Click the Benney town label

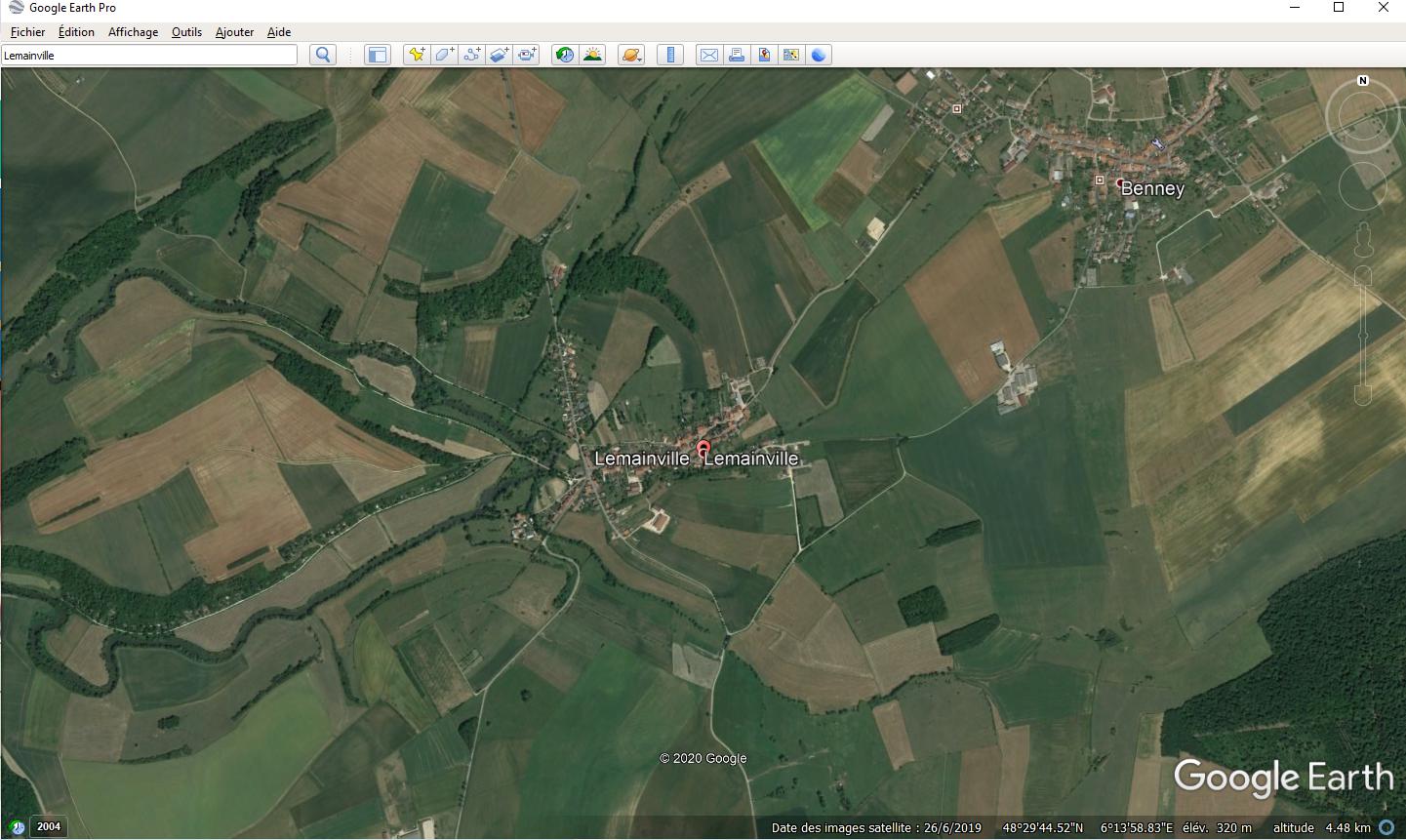click(1152, 189)
